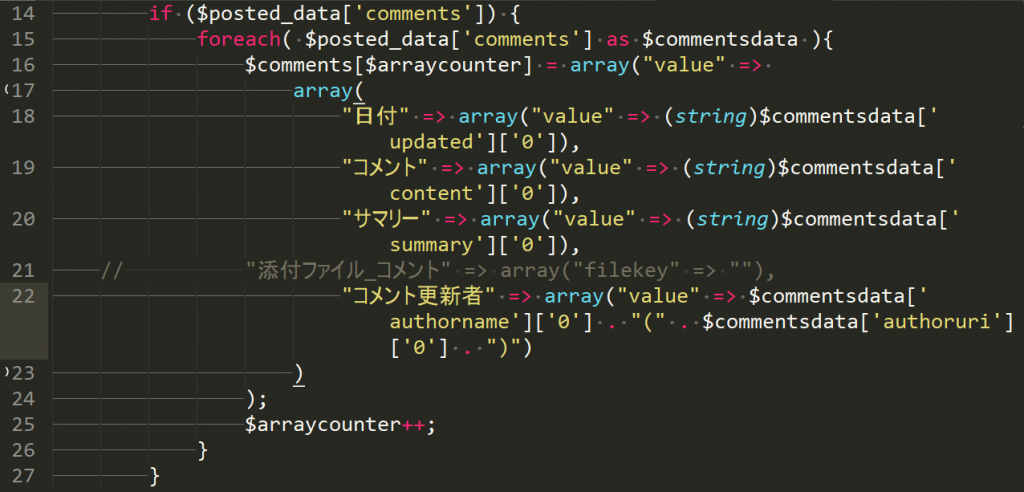Click the underlined closing parenthesis on line 23
Viewport: 1024px width, 492px height.
pyautogui.click(x=298, y=373)
